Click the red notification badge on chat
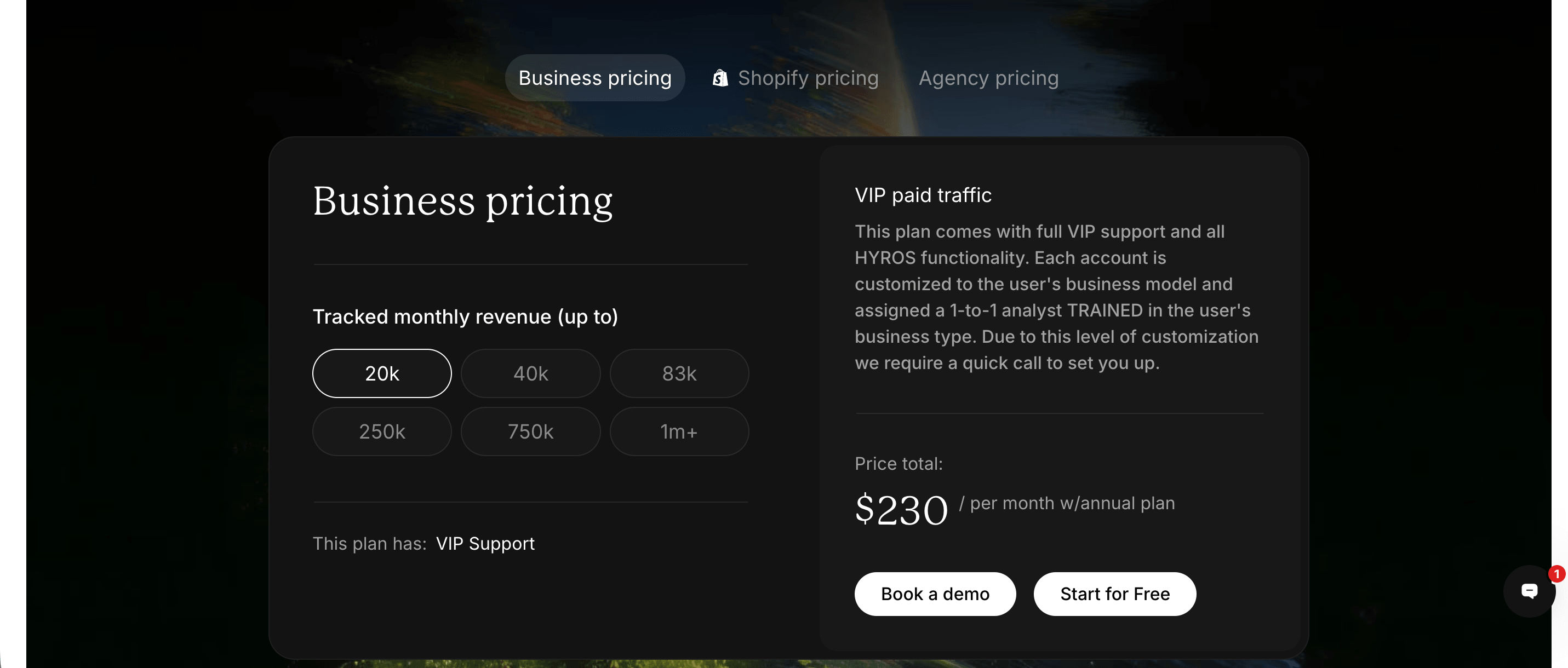This screenshot has height=668, width=1568. (x=1556, y=574)
